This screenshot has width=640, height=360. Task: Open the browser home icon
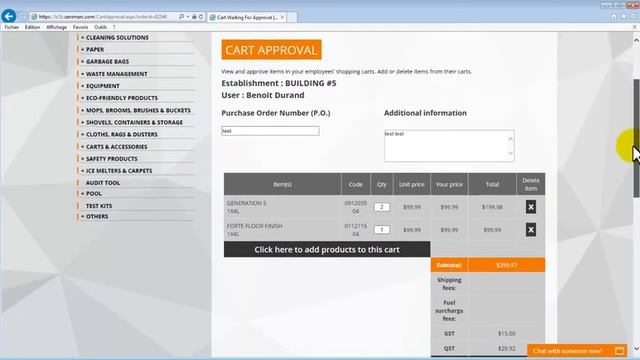pyautogui.click(x=613, y=16)
